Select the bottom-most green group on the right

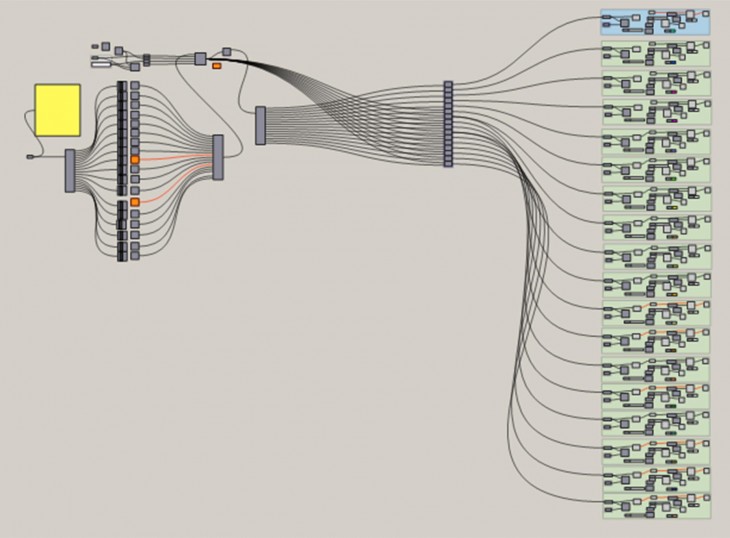pyautogui.click(x=655, y=505)
